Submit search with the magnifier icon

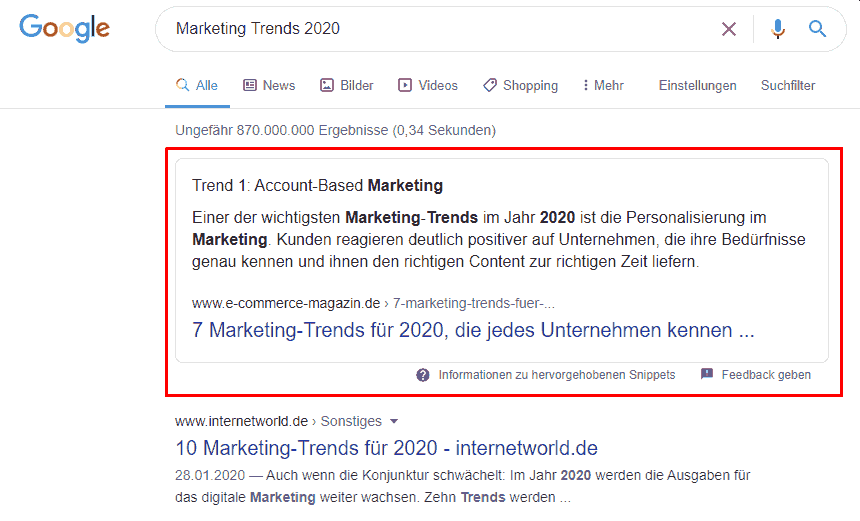(x=817, y=29)
